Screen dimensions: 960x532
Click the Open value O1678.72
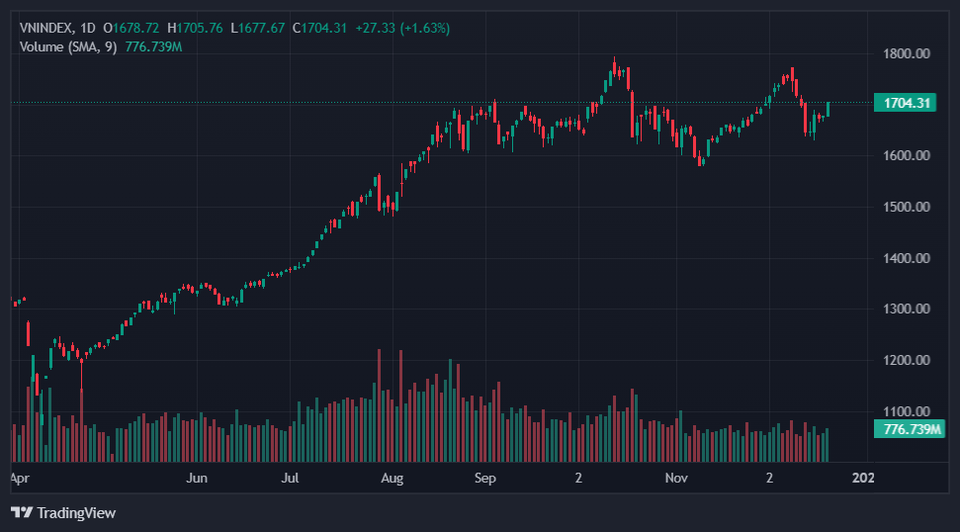point(138,28)
